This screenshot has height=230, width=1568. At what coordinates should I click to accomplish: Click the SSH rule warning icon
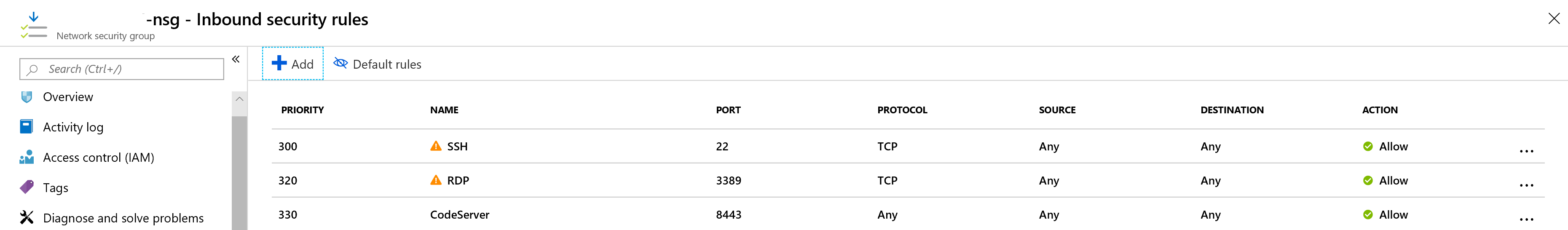pyautogui.click(x=436, y=146)
